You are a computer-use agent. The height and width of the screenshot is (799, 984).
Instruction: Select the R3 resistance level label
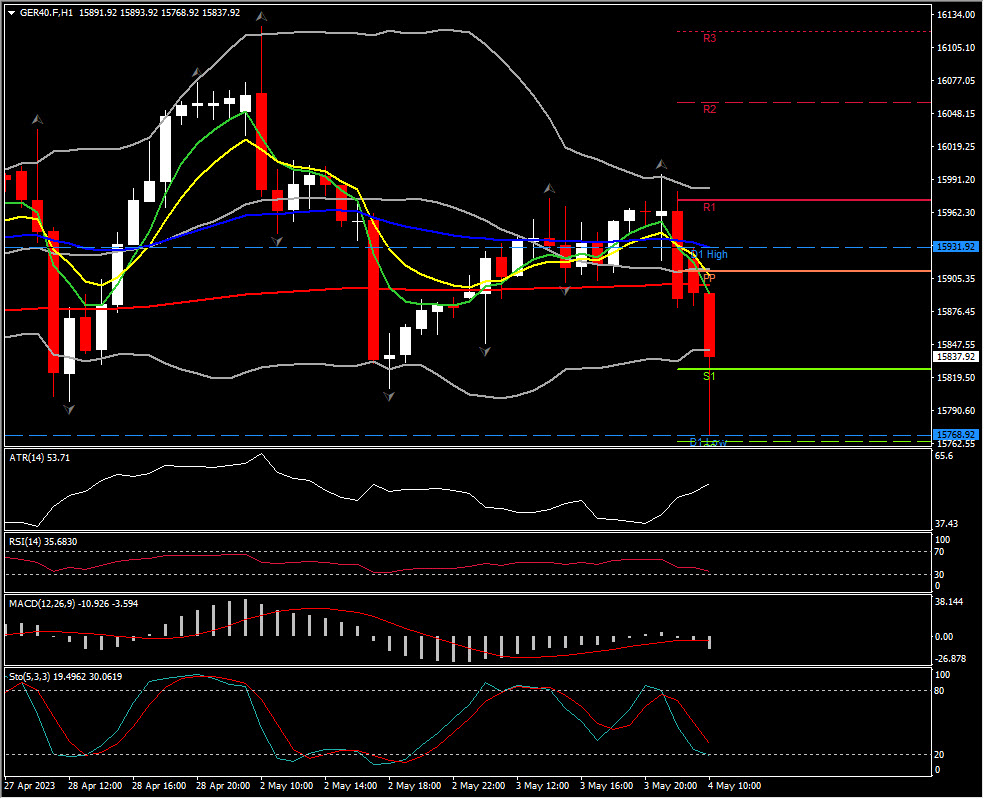coord(709,39)
